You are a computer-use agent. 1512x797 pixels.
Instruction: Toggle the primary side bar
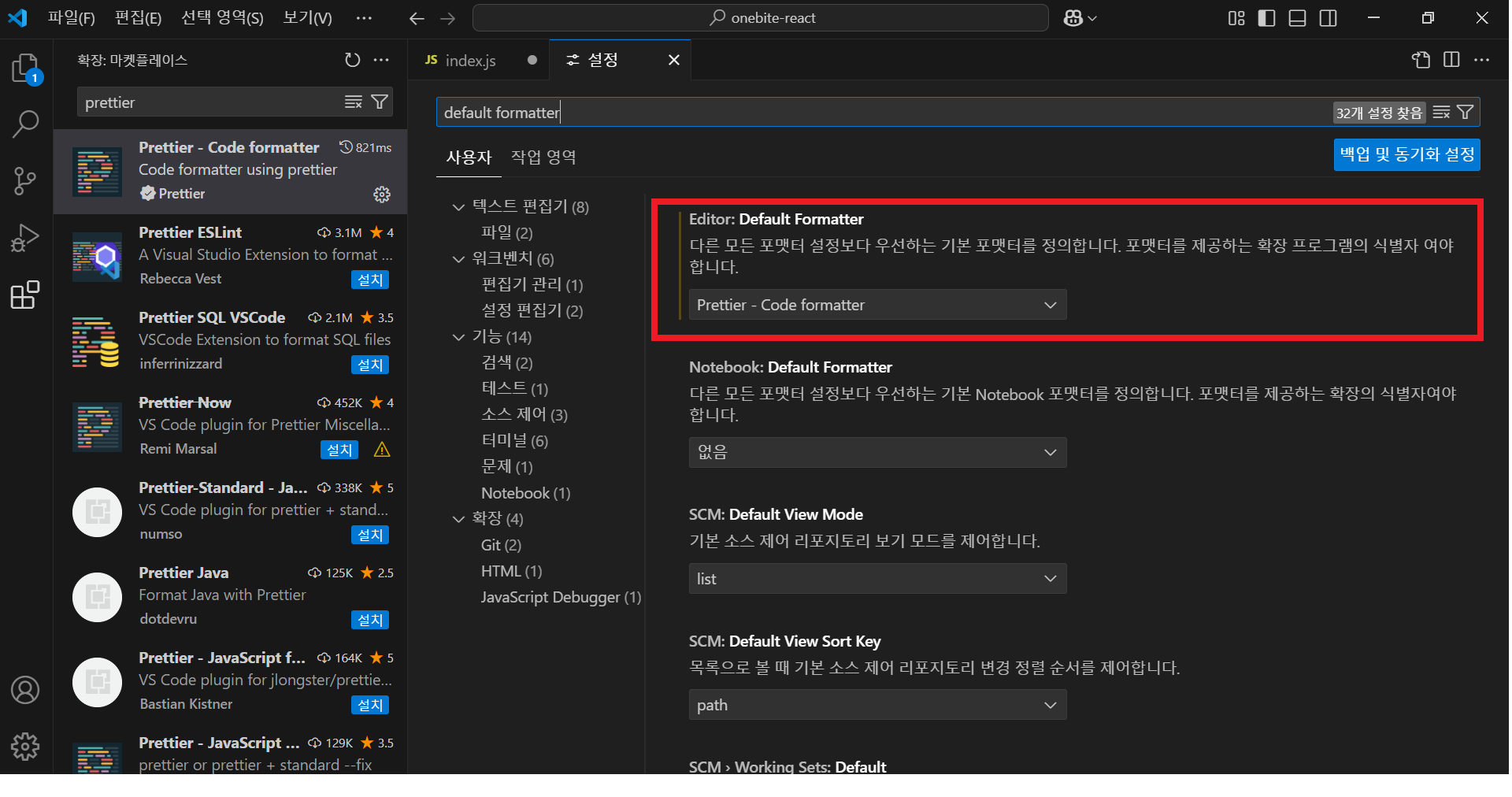[x=1267, y=18]
